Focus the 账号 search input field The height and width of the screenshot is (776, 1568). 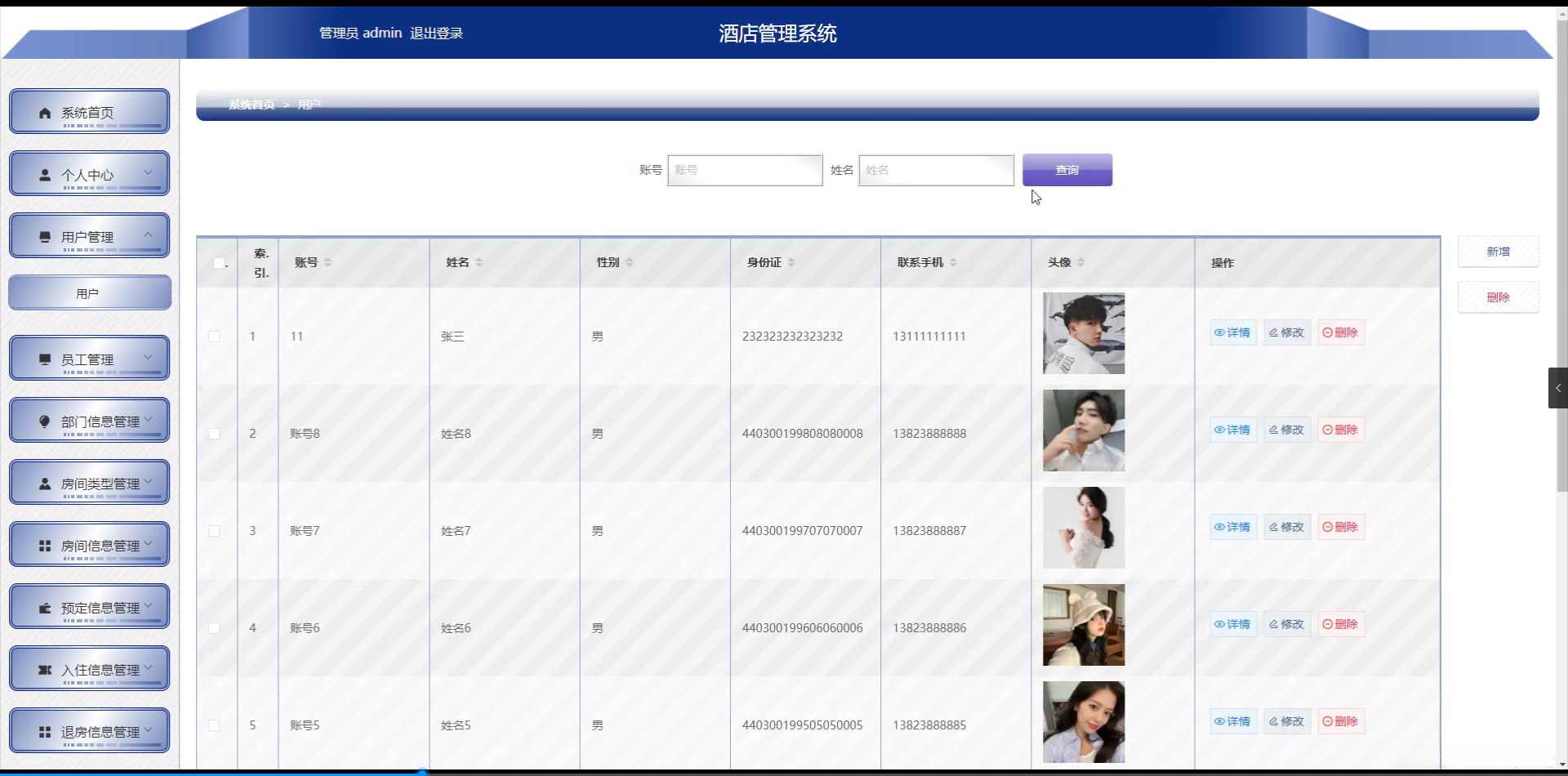coord(745,170)
